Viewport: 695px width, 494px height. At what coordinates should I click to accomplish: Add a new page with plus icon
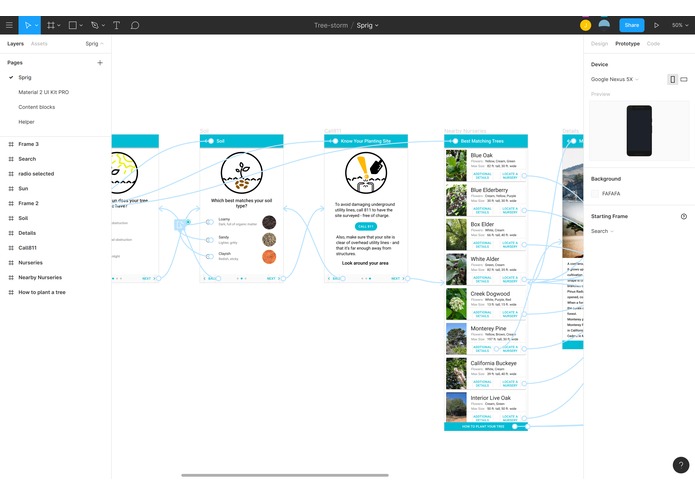[100, 63]
